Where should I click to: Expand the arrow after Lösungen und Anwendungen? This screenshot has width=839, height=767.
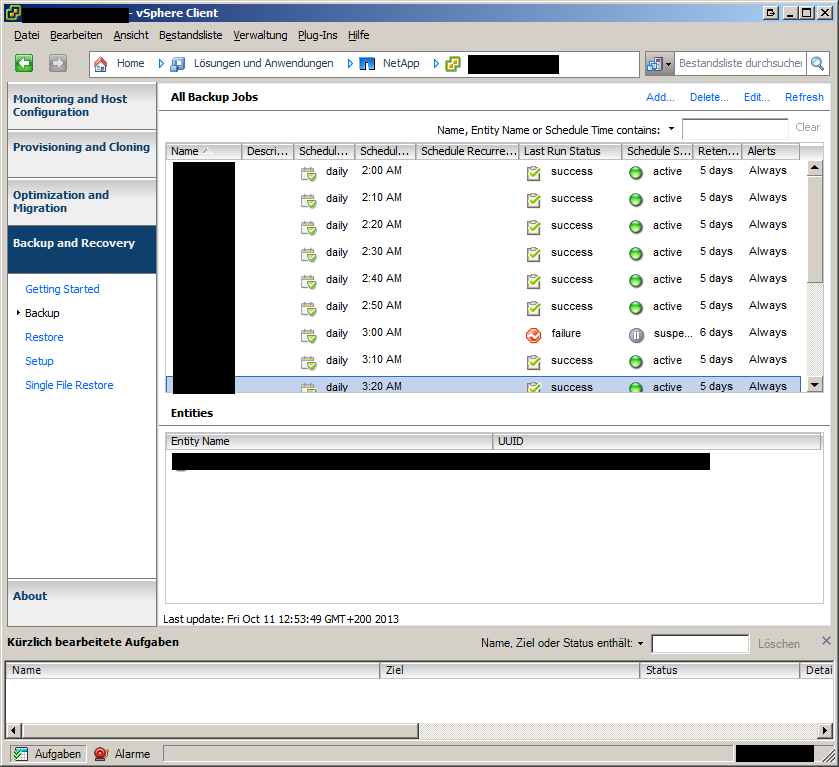point(350,64)
